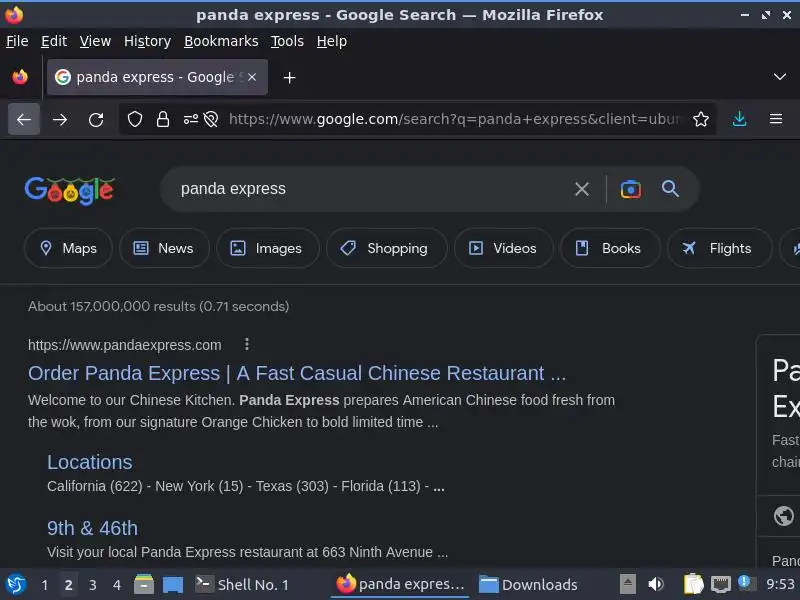Open the Bookmarks menu
This screenshot has width=800, height=600.
221,41
